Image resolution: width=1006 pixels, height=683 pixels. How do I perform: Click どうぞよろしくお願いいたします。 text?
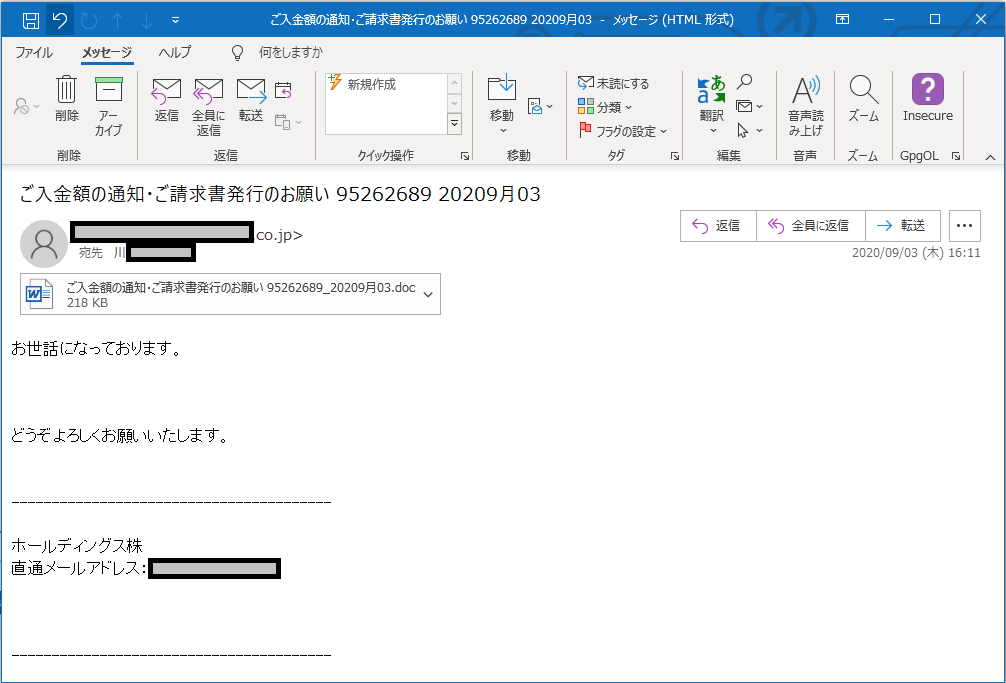click(120, 435)
